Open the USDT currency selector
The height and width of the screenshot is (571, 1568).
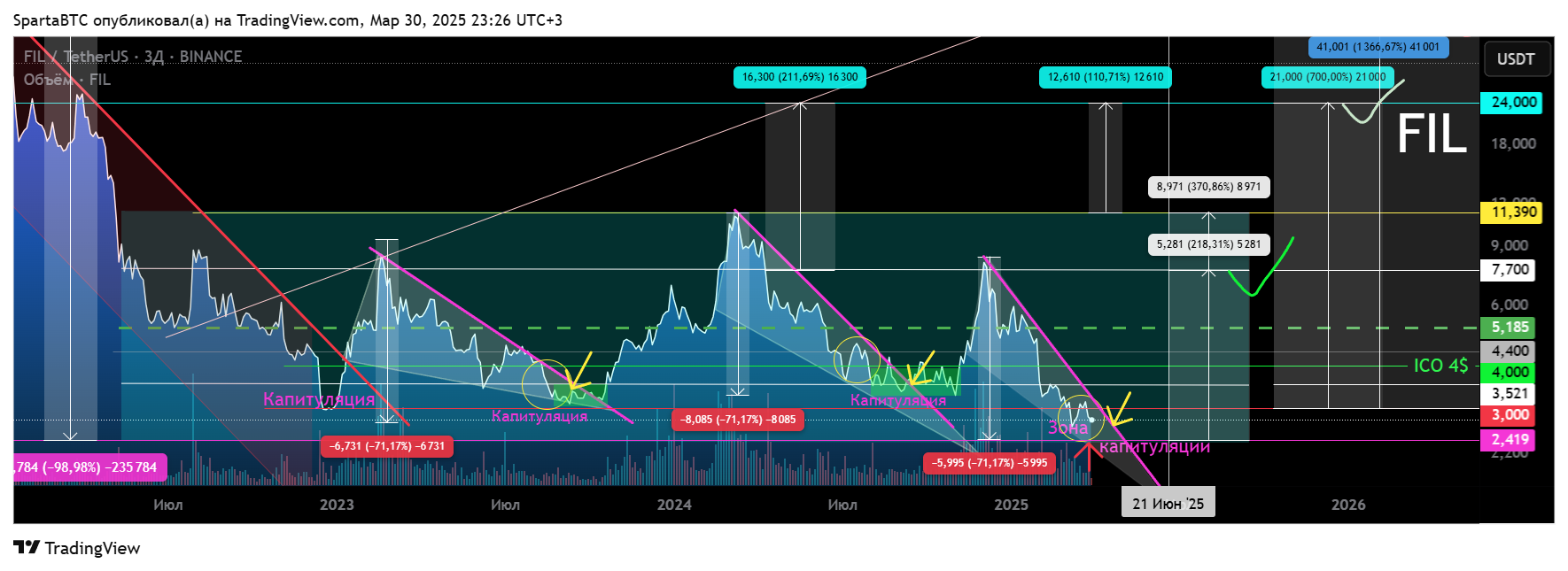pyautogui.click(x=1516, y=59)
